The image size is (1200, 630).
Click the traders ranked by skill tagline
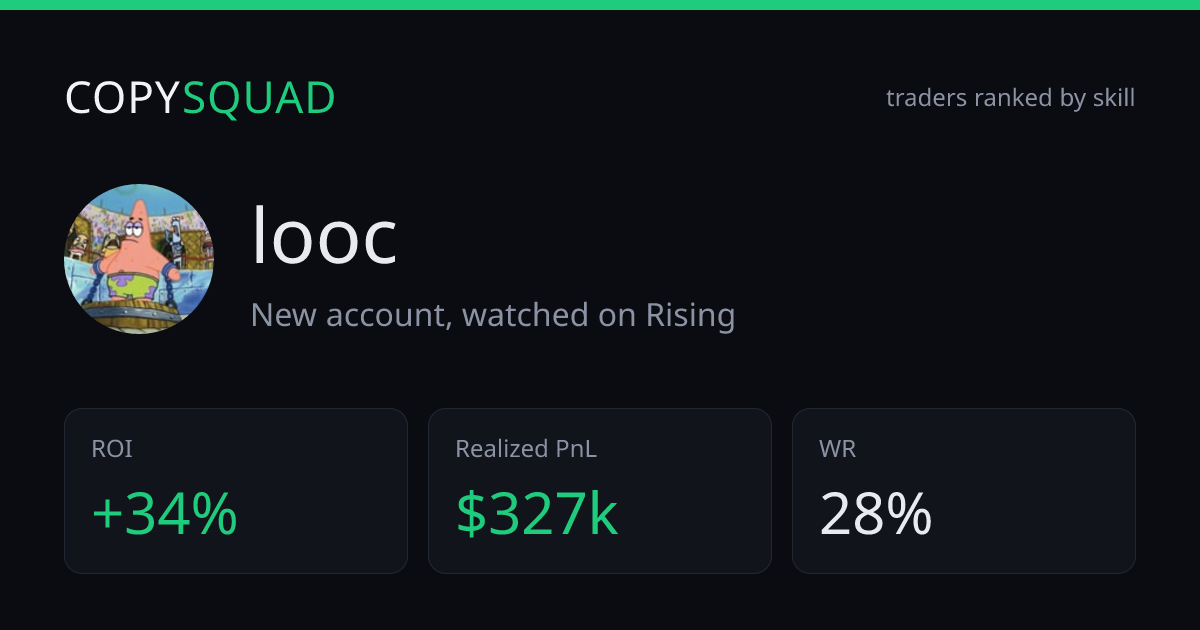point(1010,98)
